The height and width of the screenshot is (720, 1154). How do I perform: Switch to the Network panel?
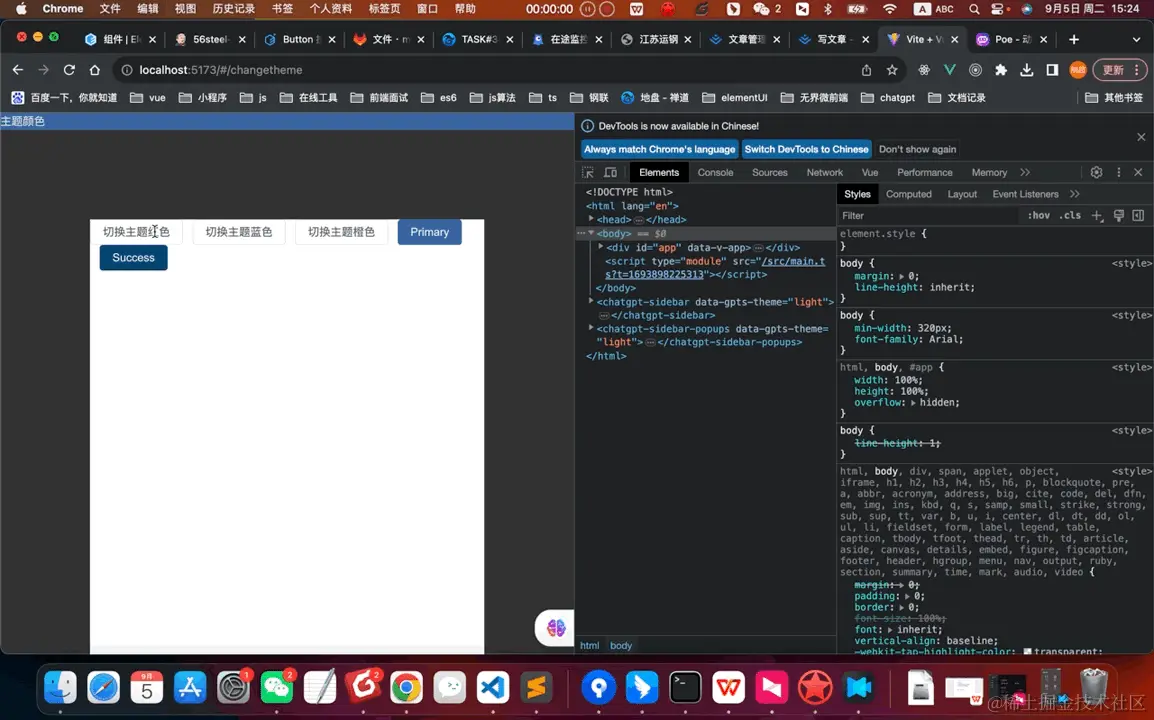tap(824, 172)
